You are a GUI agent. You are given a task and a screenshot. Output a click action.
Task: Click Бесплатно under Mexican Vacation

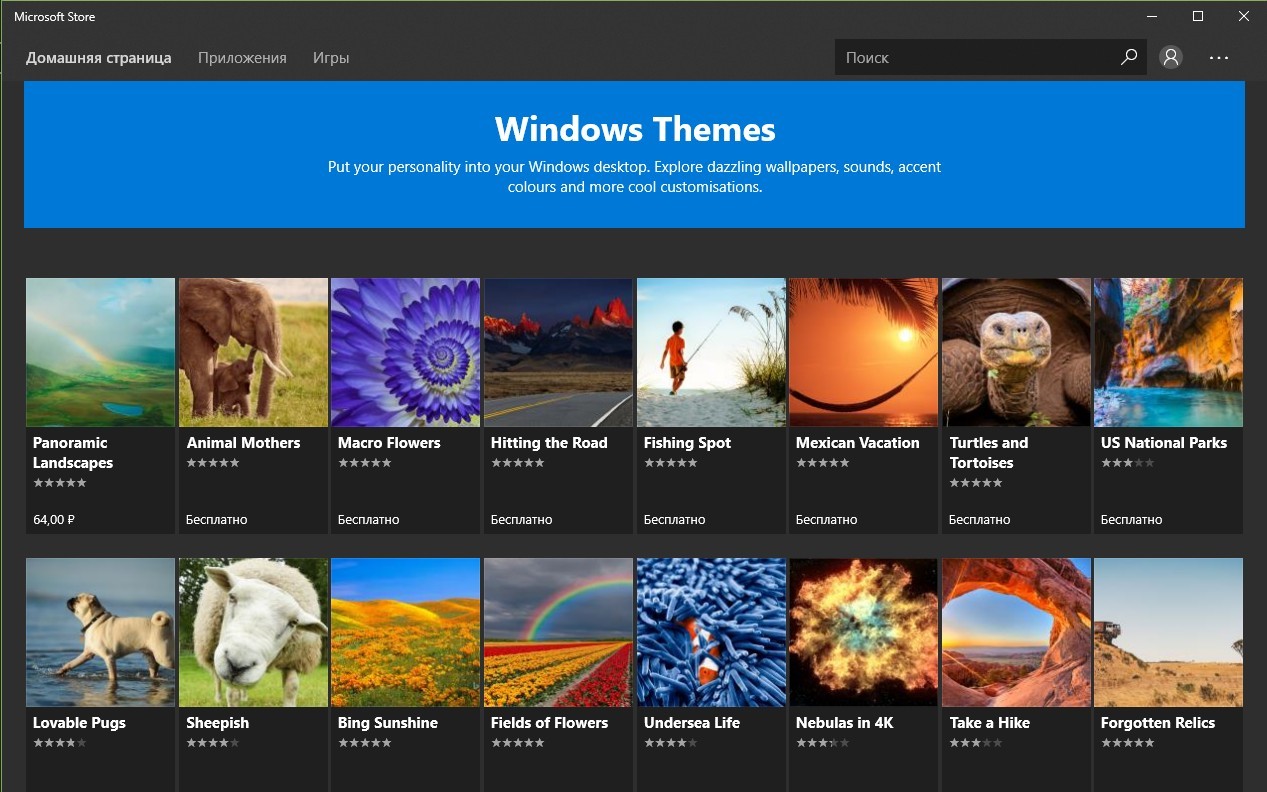827,520
